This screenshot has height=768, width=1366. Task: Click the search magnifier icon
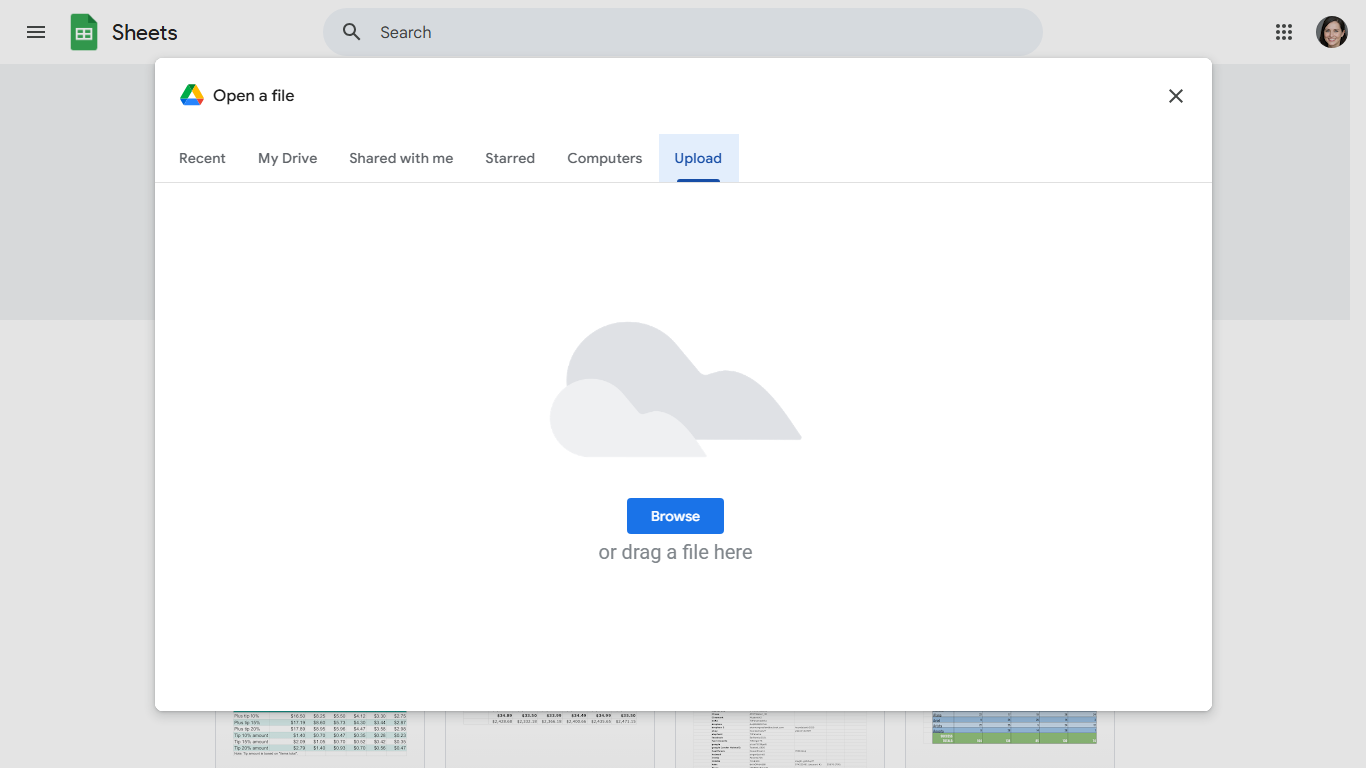pyautogui.click(x=351, y=31)
